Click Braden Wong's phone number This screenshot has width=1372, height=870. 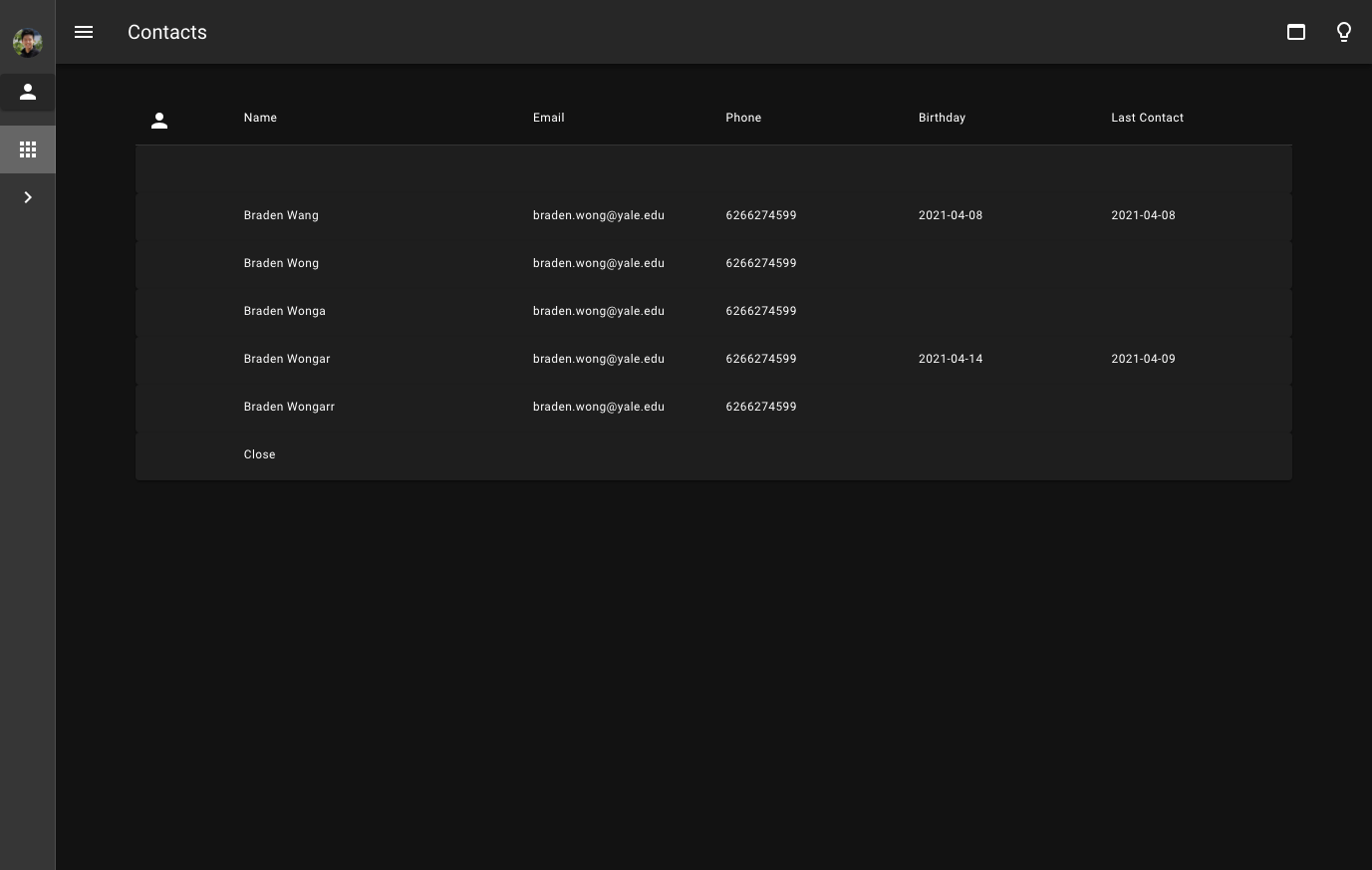761,263
